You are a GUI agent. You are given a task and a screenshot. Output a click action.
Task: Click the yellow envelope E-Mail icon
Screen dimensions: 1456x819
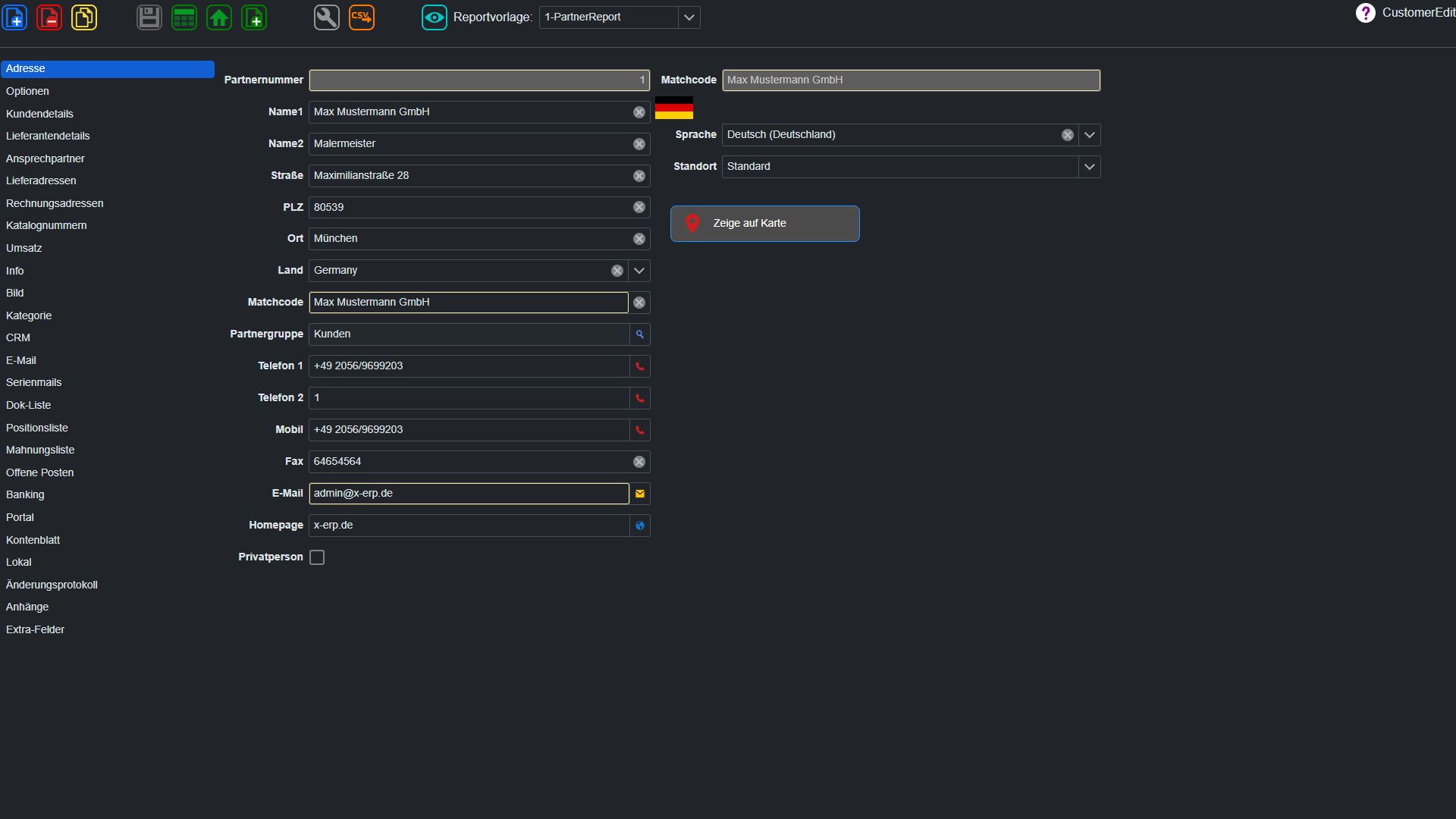(x=640, y=494)
